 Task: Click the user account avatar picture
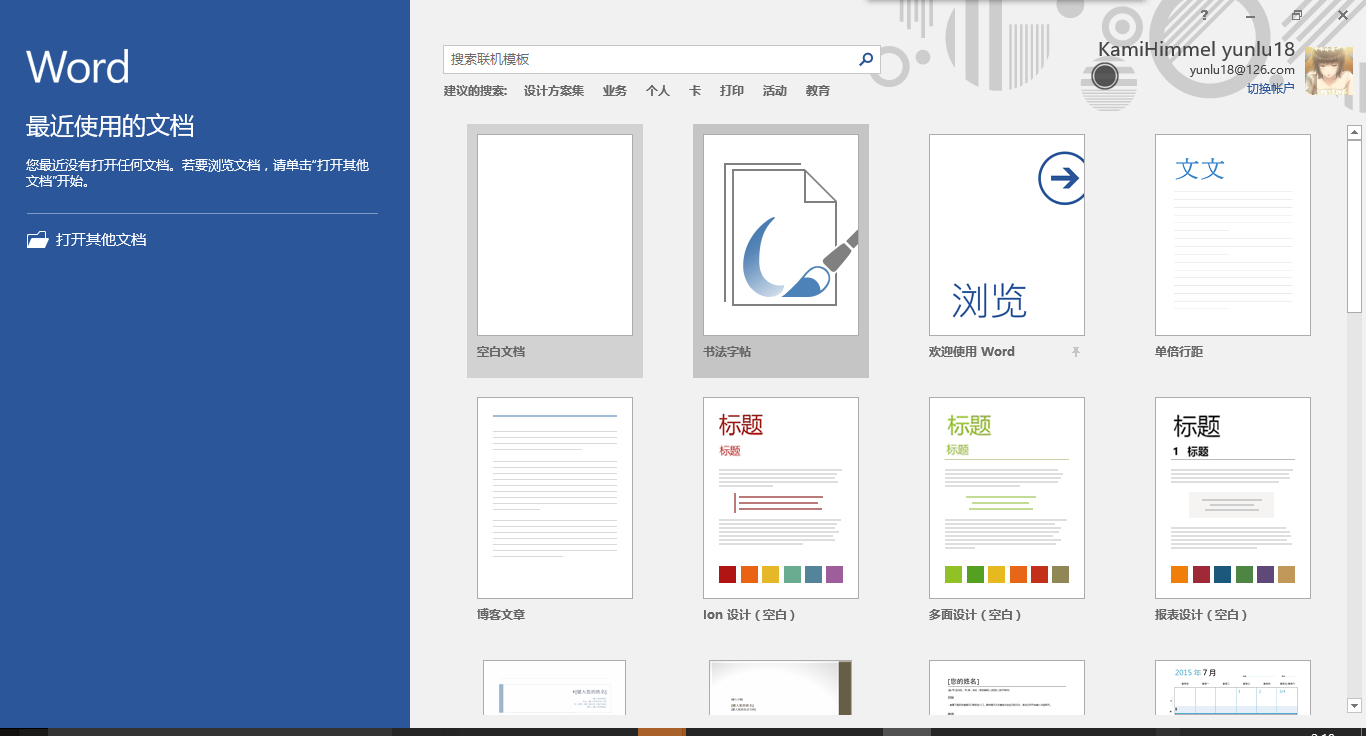(x=1329, y=71)
